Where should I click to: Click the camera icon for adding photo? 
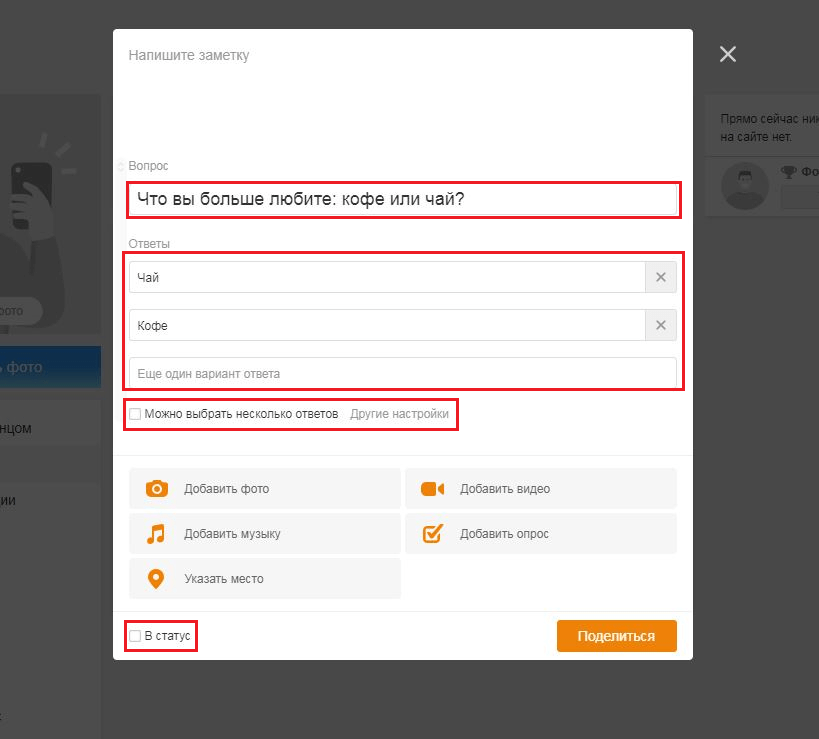point(156,489)
